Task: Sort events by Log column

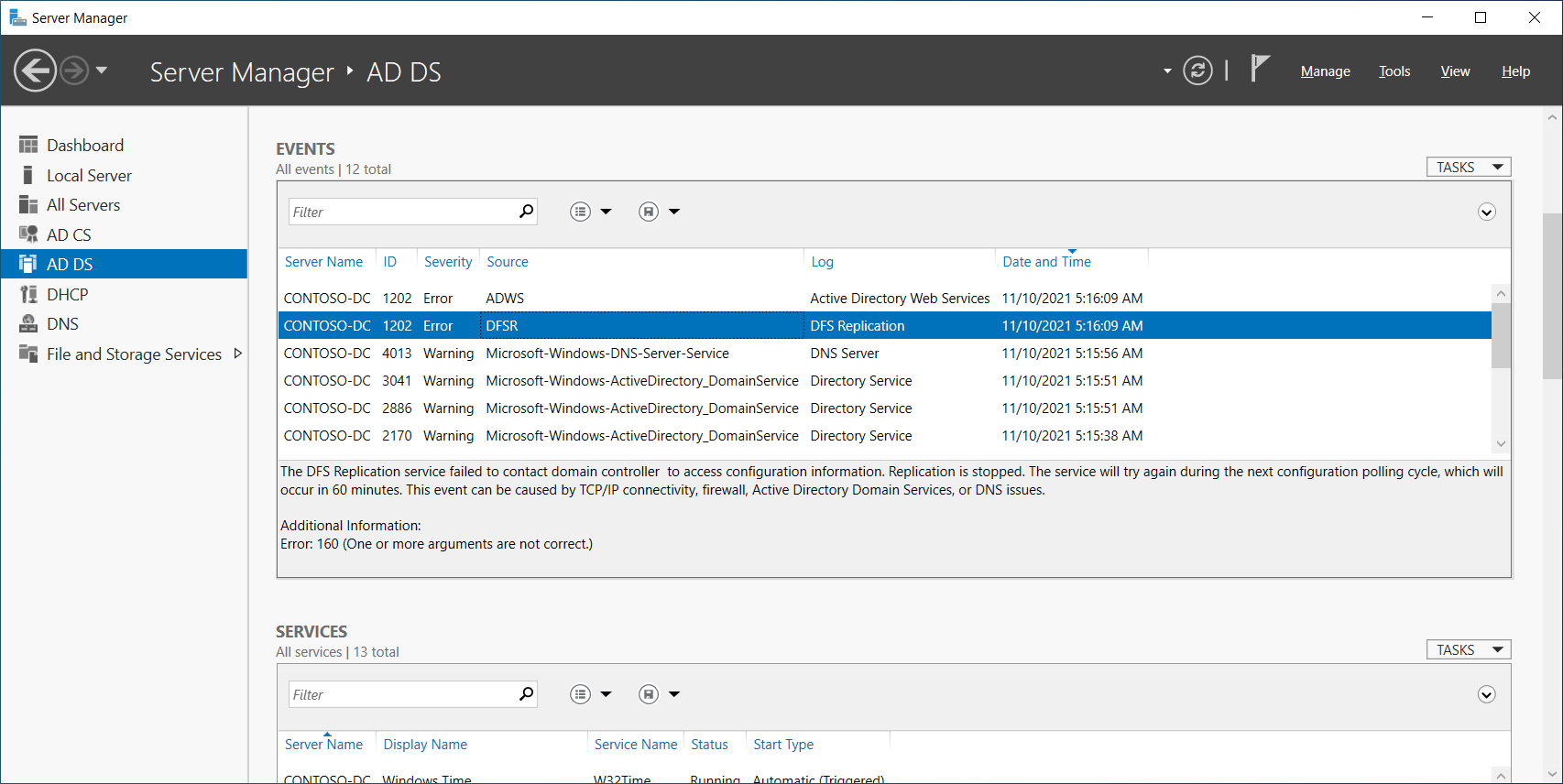Action: click(x=823, y=262)
